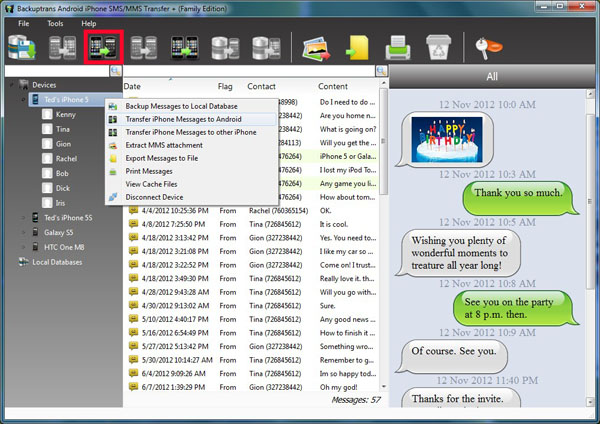This screenshot has width=600, height=424.
Task: Click the Happy Birthday MMS image
Action: (447, 140)
